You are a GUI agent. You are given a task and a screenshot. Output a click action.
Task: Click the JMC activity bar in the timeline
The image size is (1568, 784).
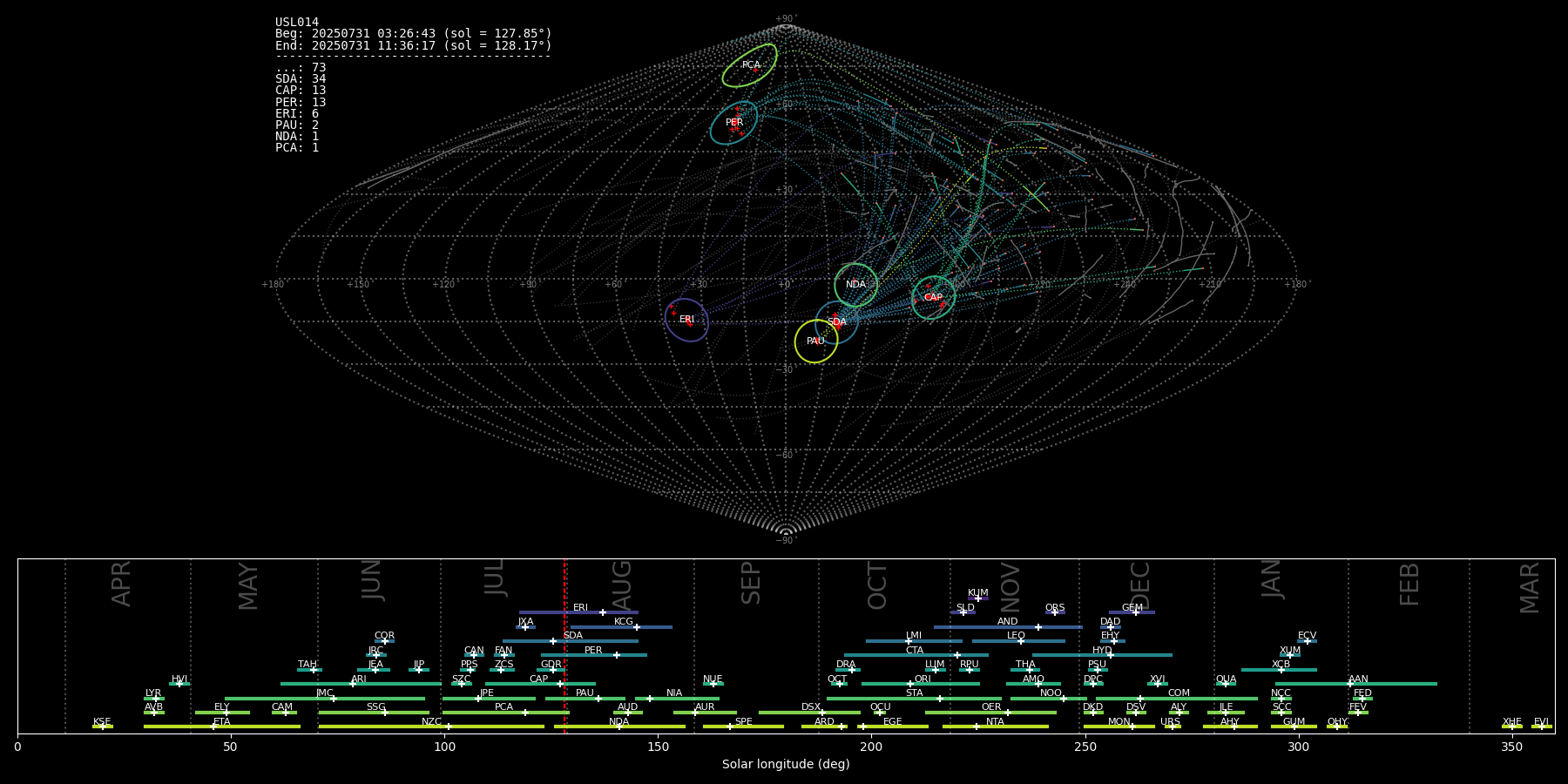325,699
